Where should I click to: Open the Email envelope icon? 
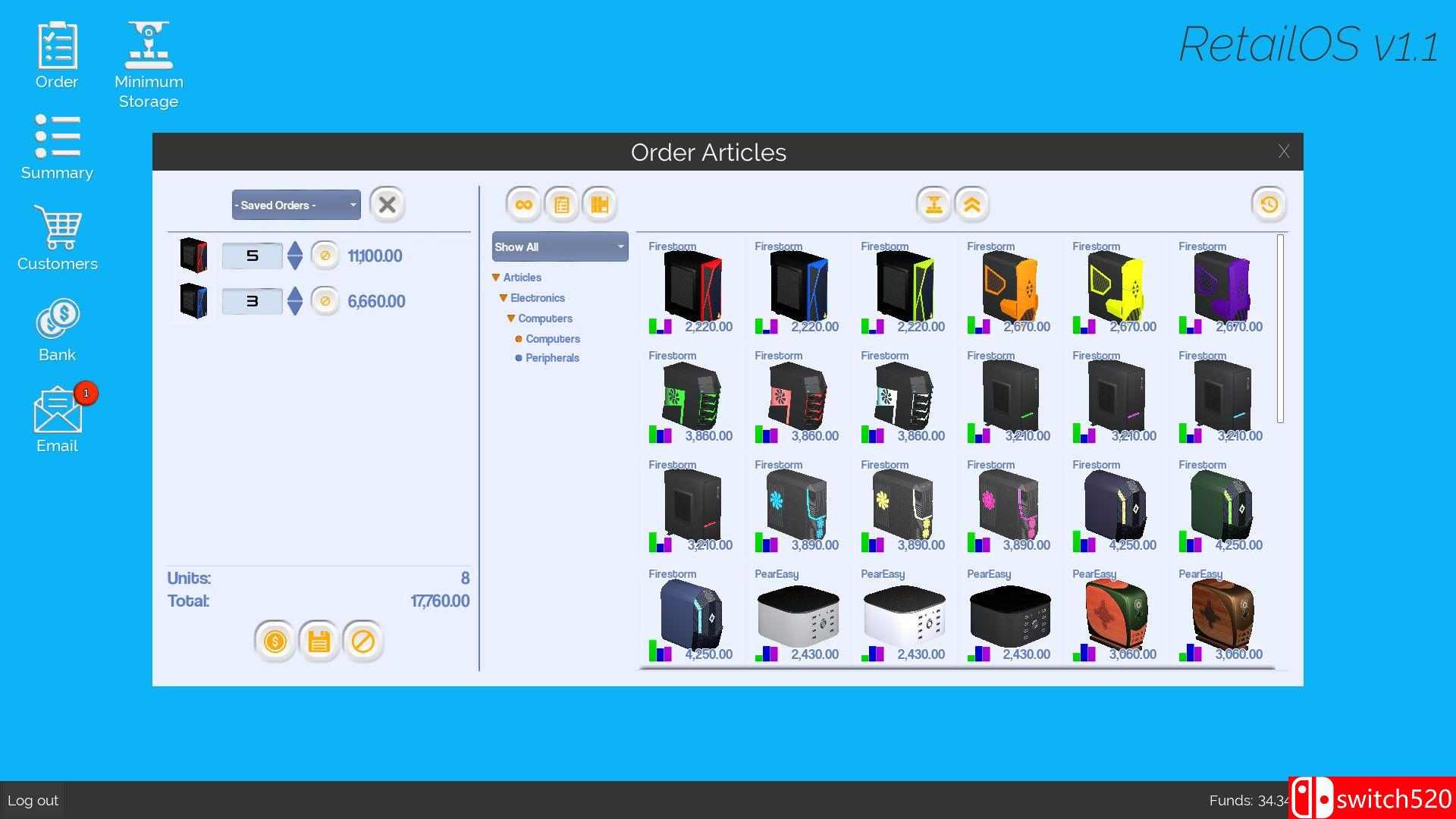(x=58, y=418)
